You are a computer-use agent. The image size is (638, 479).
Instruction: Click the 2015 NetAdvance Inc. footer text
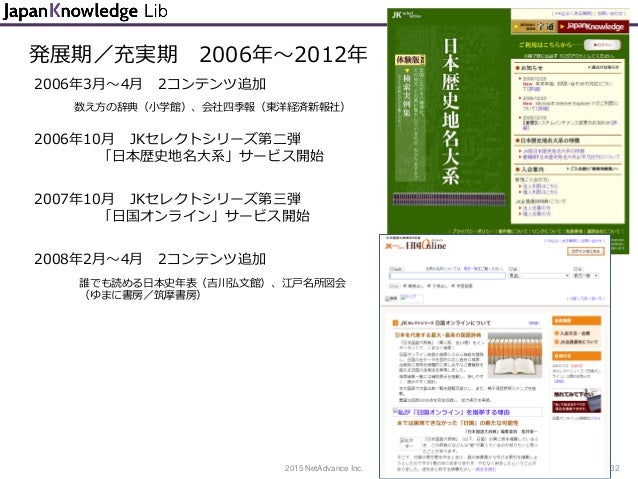coord(323,468)
